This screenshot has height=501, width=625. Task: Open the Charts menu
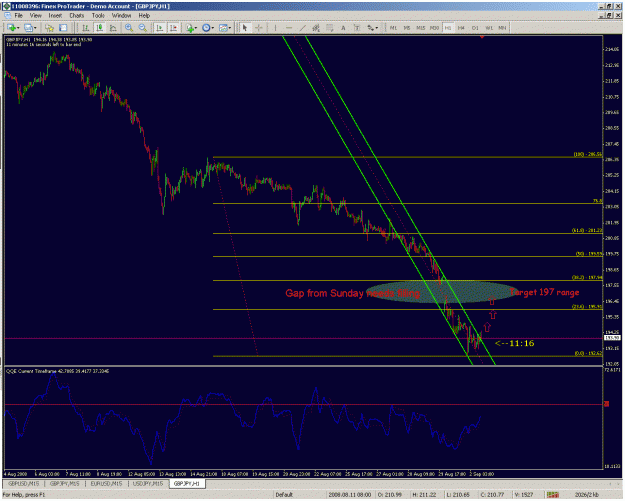tap(77, 16)
